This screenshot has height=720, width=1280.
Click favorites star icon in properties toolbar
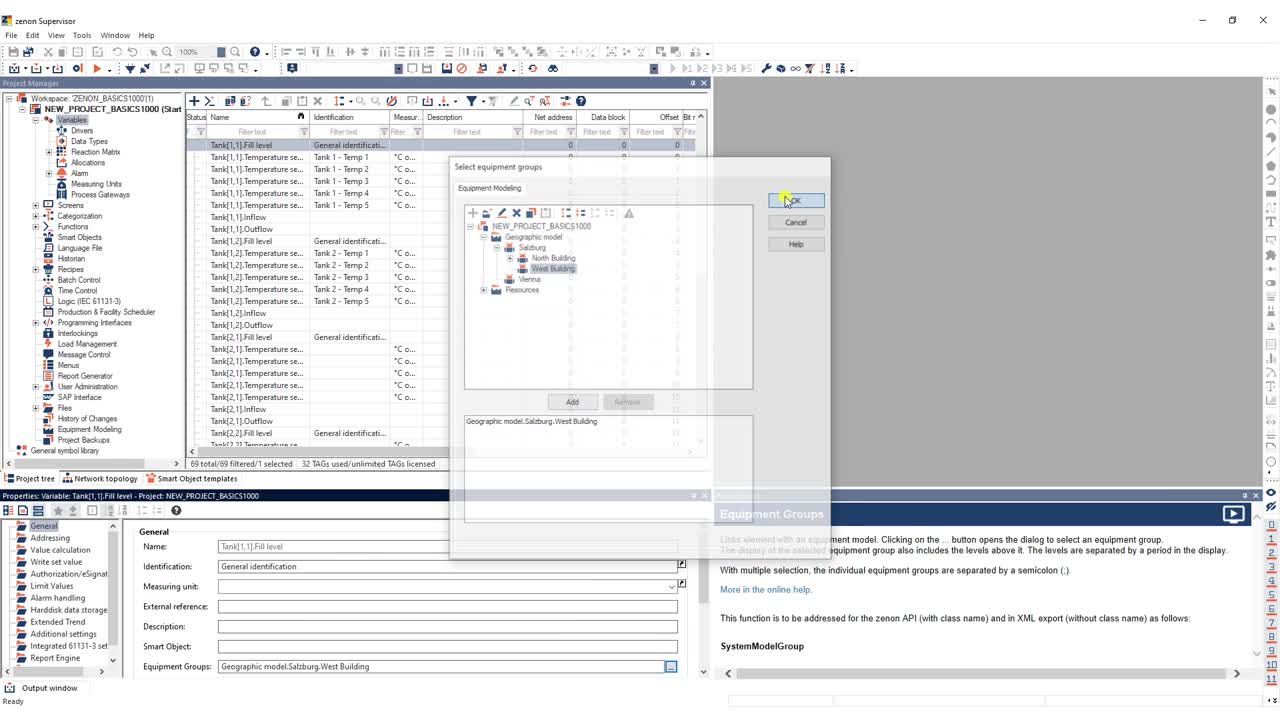point(58,510)
